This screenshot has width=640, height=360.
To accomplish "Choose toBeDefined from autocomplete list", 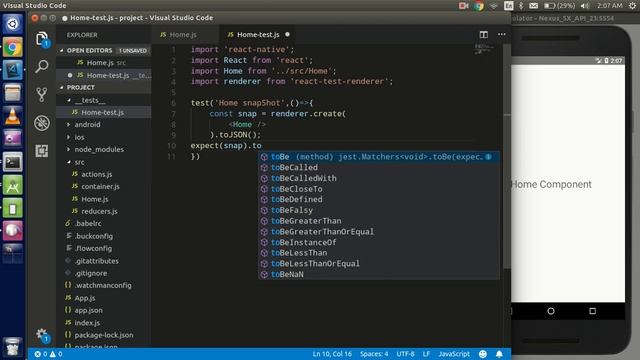I will (378, 199).
